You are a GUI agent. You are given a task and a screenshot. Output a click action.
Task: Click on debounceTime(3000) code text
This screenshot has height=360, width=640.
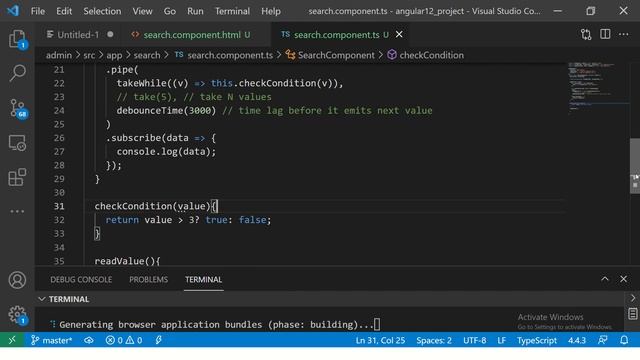(166, 111)
